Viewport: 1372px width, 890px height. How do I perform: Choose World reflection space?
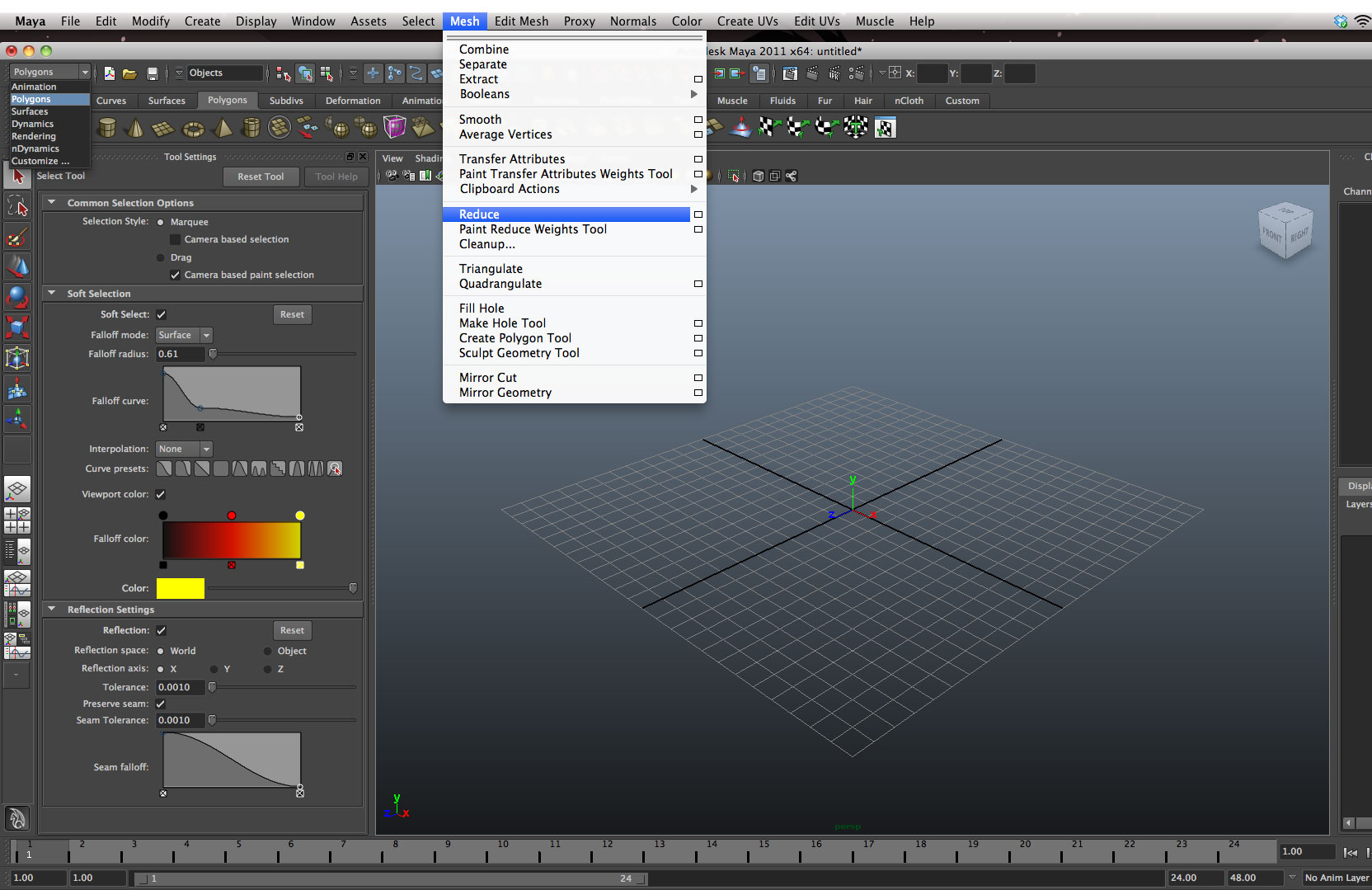coord(161,651)
